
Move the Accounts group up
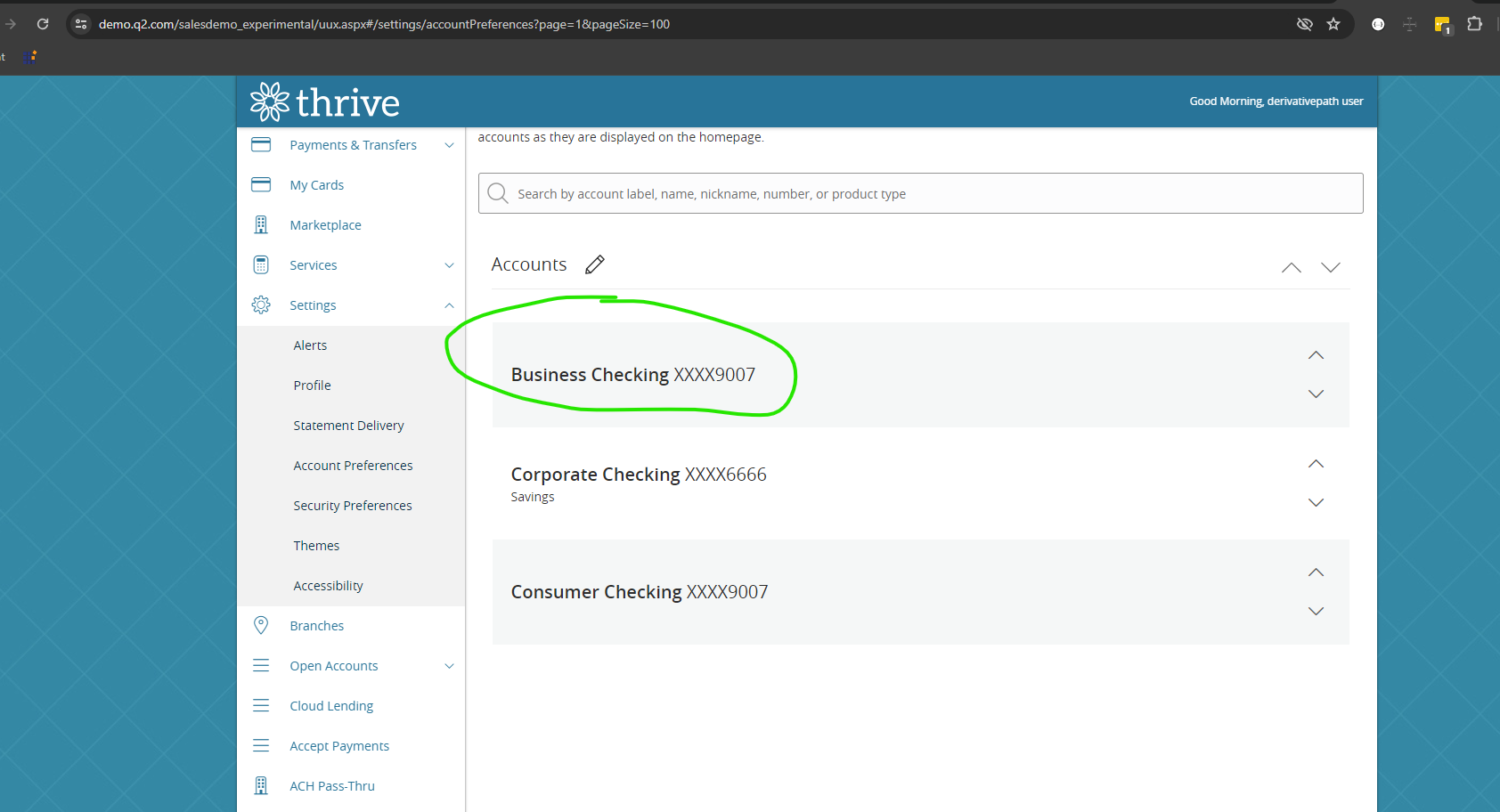pos(1292,267)
